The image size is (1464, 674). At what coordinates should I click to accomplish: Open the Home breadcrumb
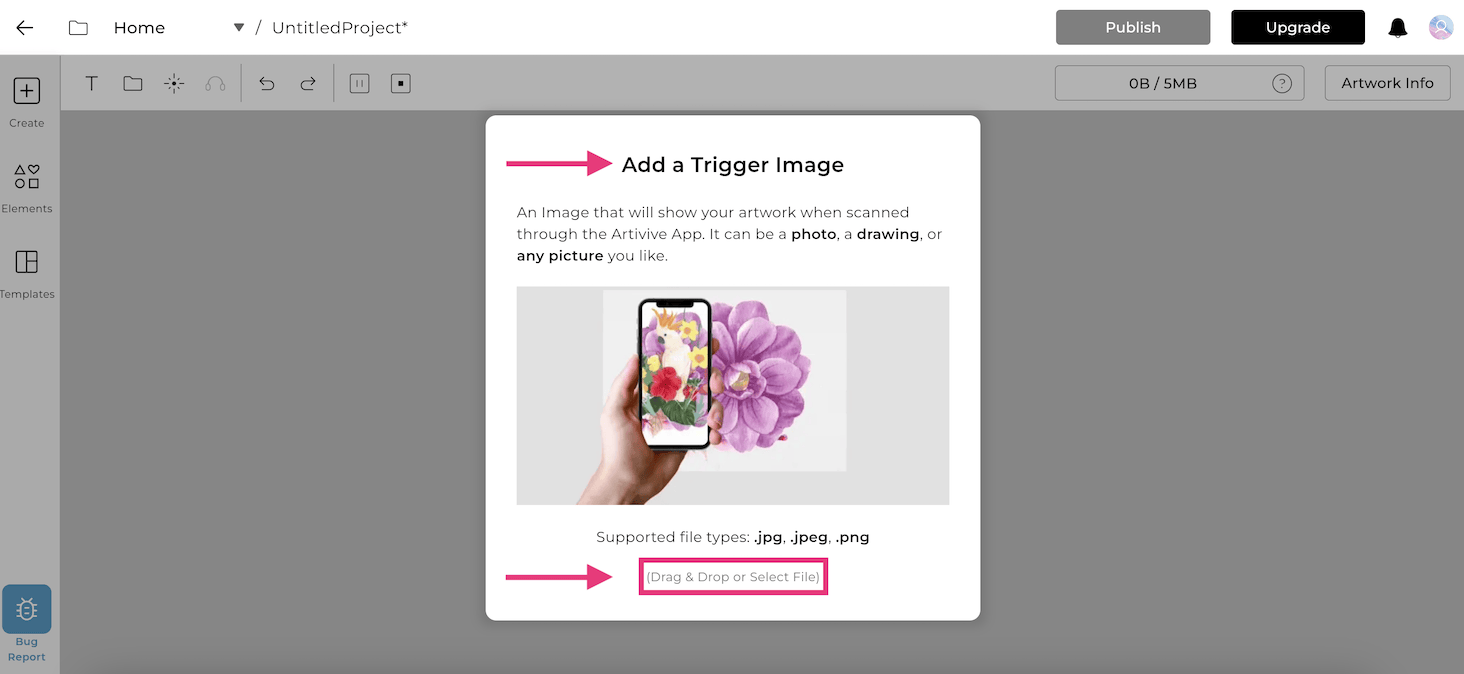[x=139, y=28]
